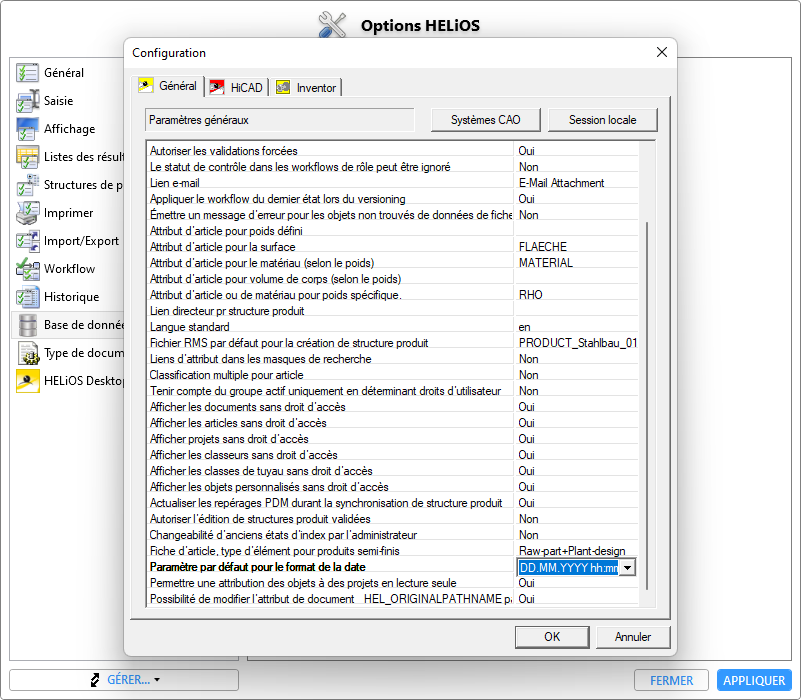Click the PRODUCT_Stahlbau_01 value
The image size is (801, 700).
coord(578,343)
